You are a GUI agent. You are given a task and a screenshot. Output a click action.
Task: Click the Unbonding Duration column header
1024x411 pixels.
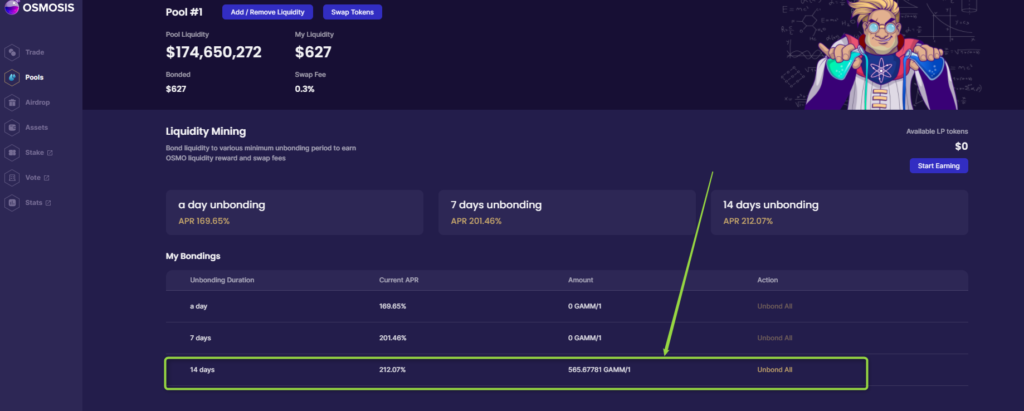222,280
